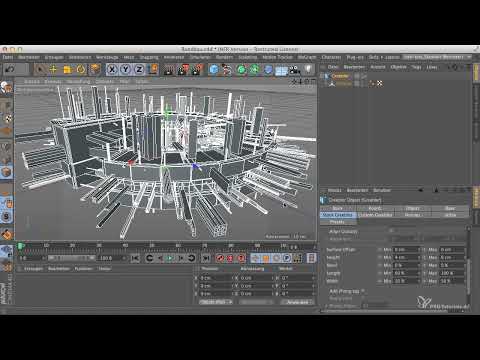Add a light object from the toolbar

308,69
